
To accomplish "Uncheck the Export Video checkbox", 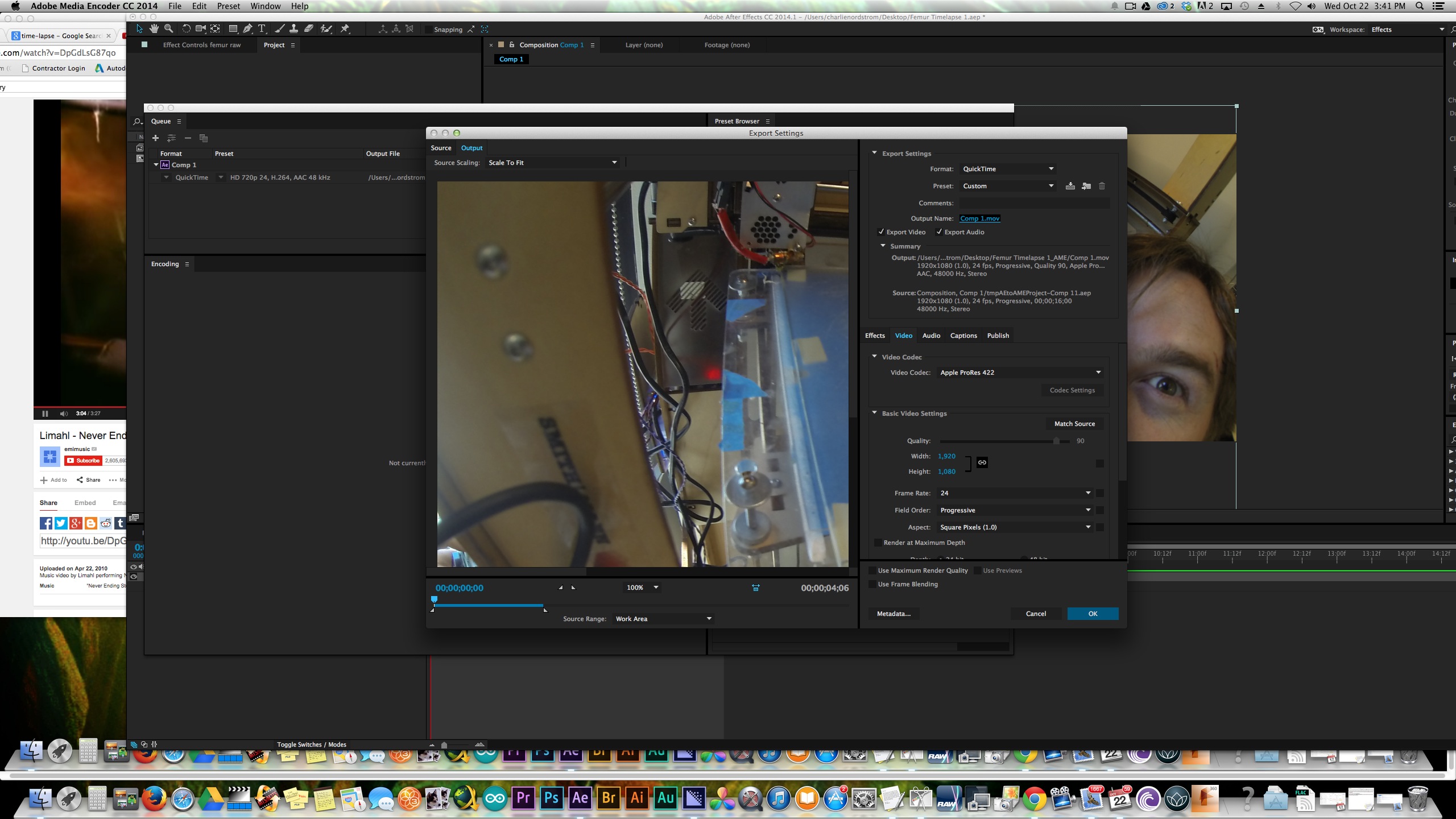I will click(881, 232).
